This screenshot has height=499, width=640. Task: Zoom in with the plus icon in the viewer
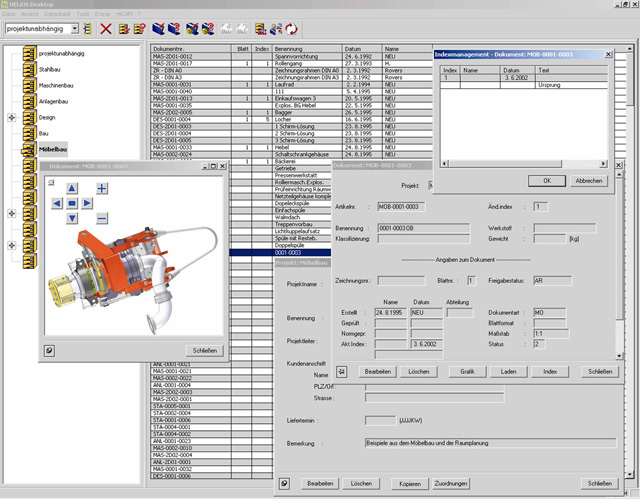coord(102,188)
